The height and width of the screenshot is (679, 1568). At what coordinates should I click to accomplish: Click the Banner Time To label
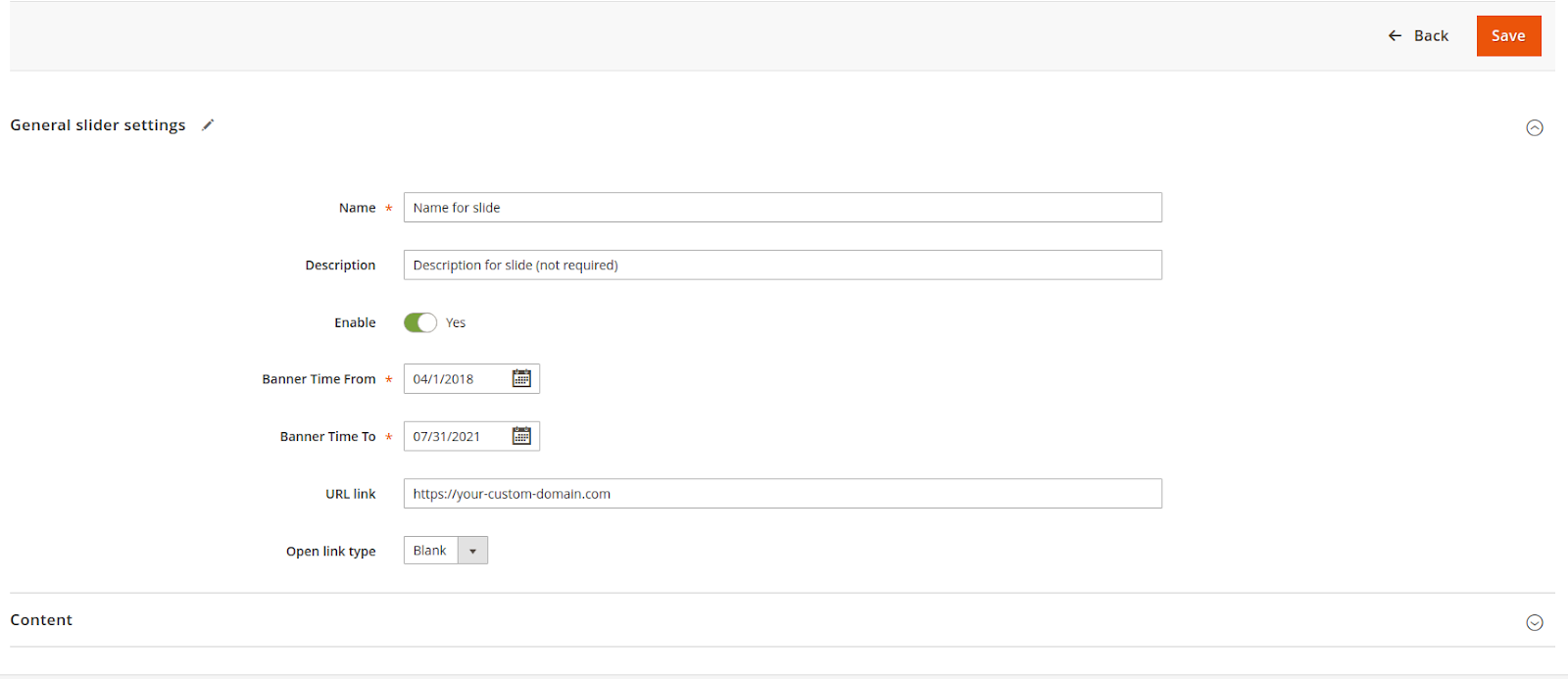[x=327, y=437]
